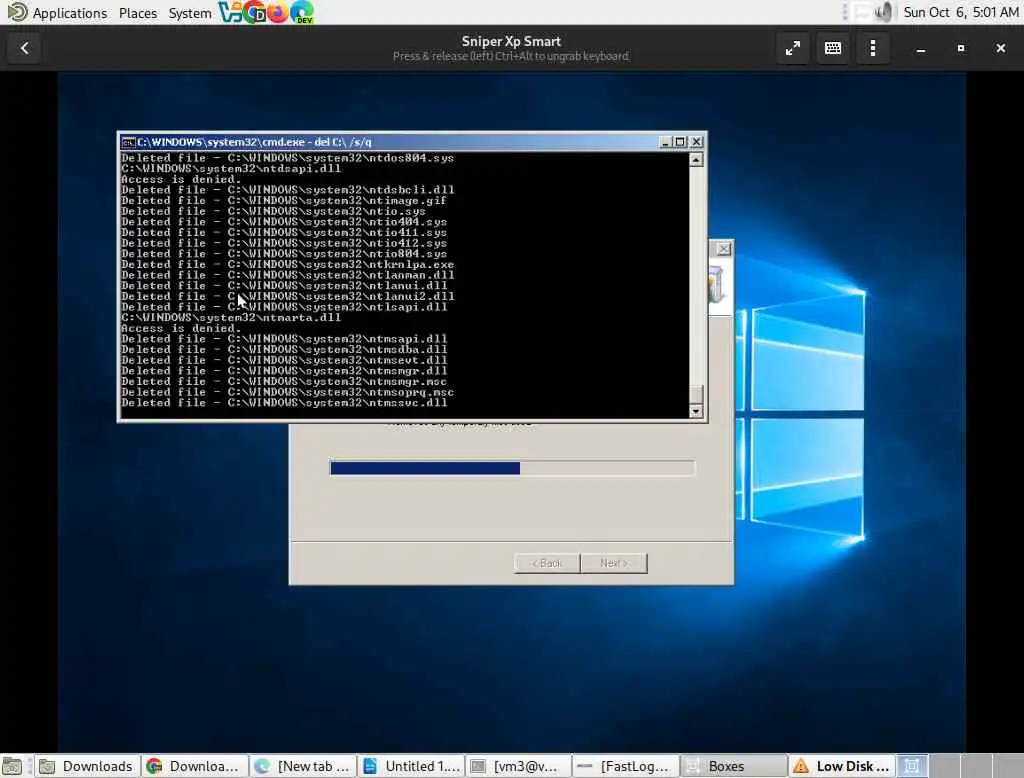Open the Low Disk warning window

[x=842, y=766]
